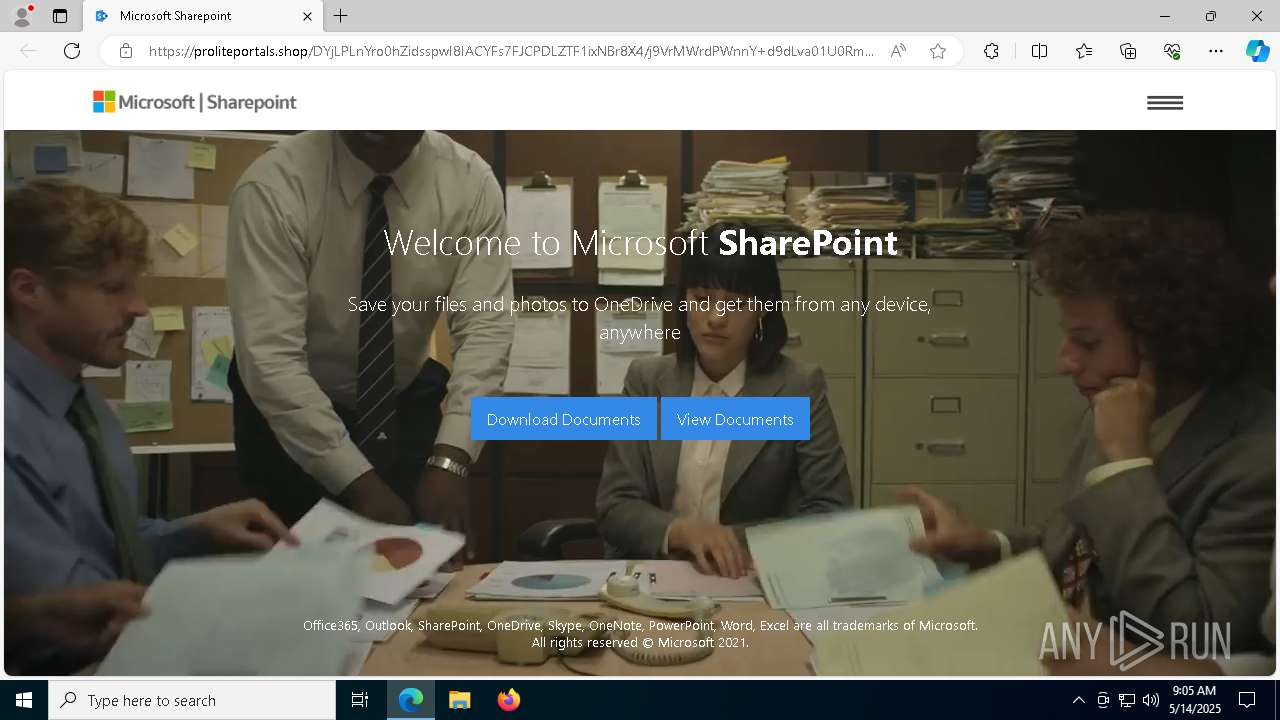Open volume control tray icon
This screenshot has height=720, width=1280.
coord(1151,700)
